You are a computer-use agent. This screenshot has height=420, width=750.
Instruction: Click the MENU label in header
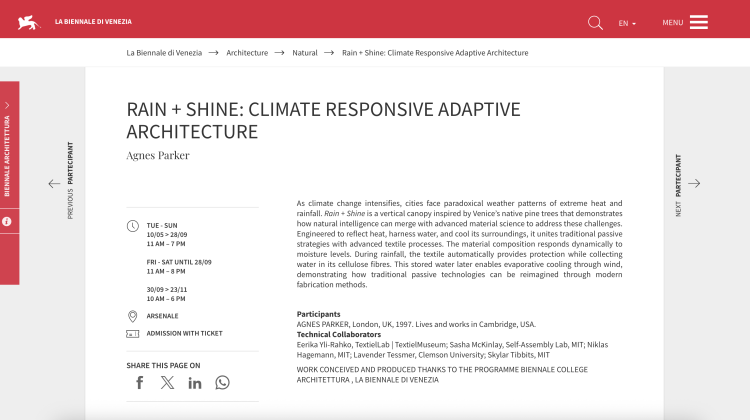point(672,23)
